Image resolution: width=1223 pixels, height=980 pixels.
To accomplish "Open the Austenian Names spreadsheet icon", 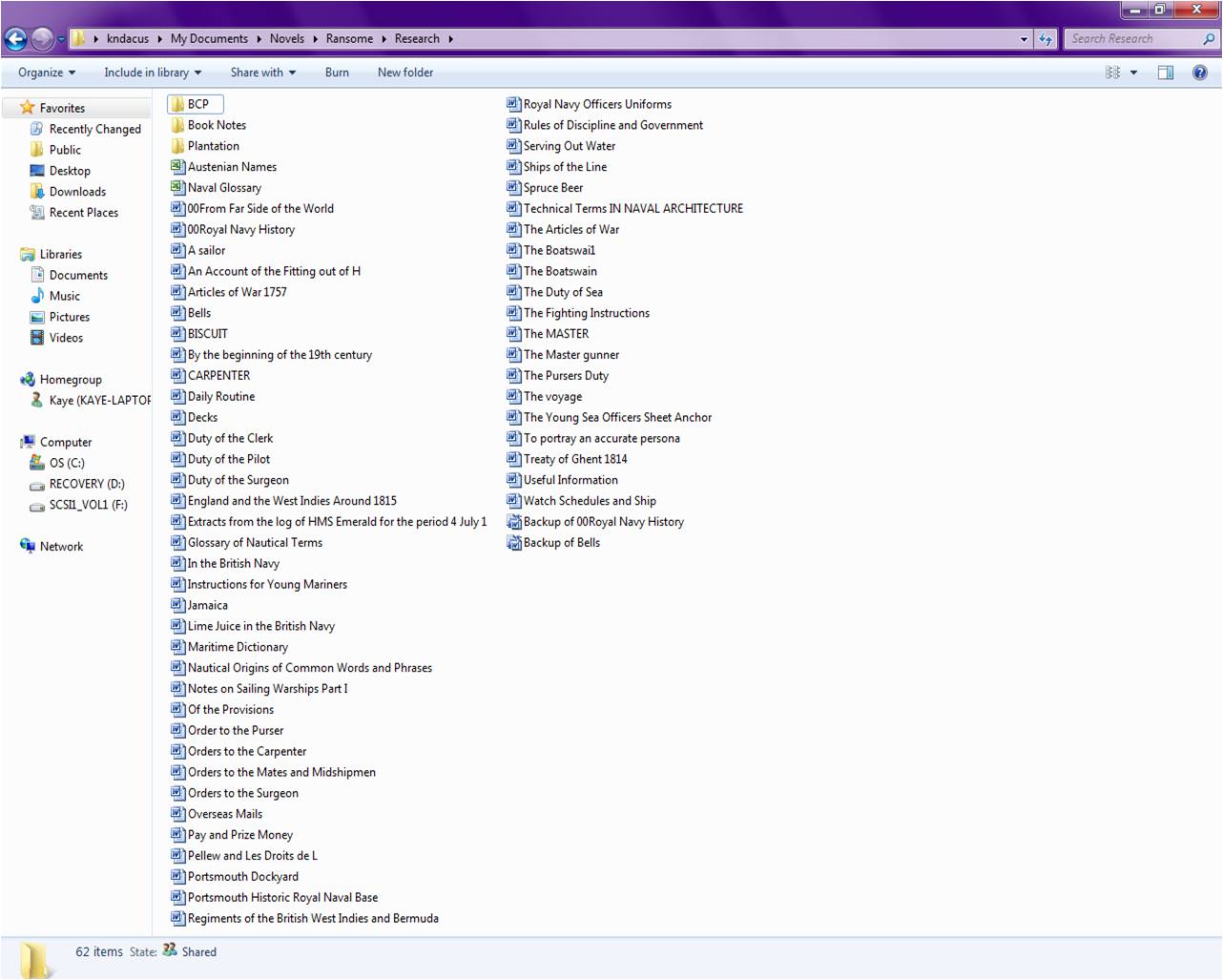I will (x=177, y=166).
